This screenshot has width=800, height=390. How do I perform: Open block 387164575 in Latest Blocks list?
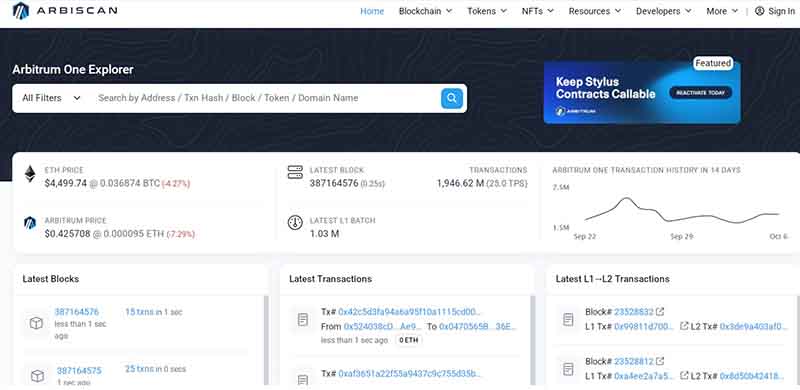pyautogui.click(x=79, y=371)
